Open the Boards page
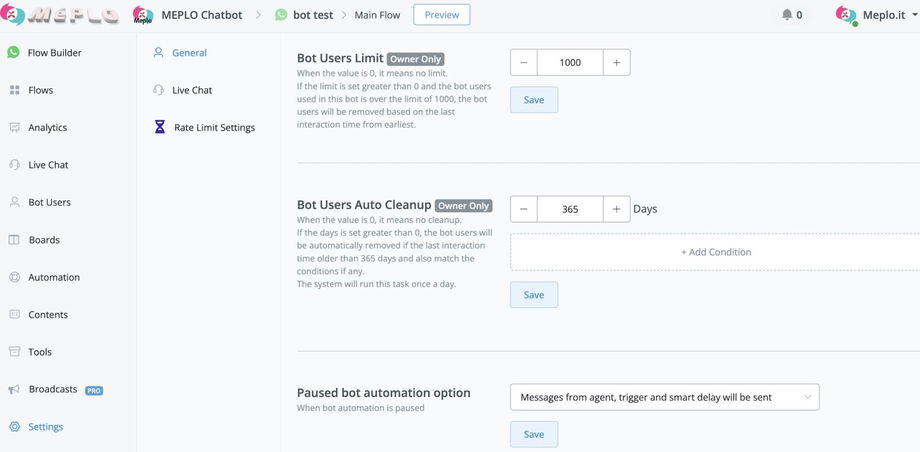Viewport: 920px width, 452px height. tap(44, 240)
